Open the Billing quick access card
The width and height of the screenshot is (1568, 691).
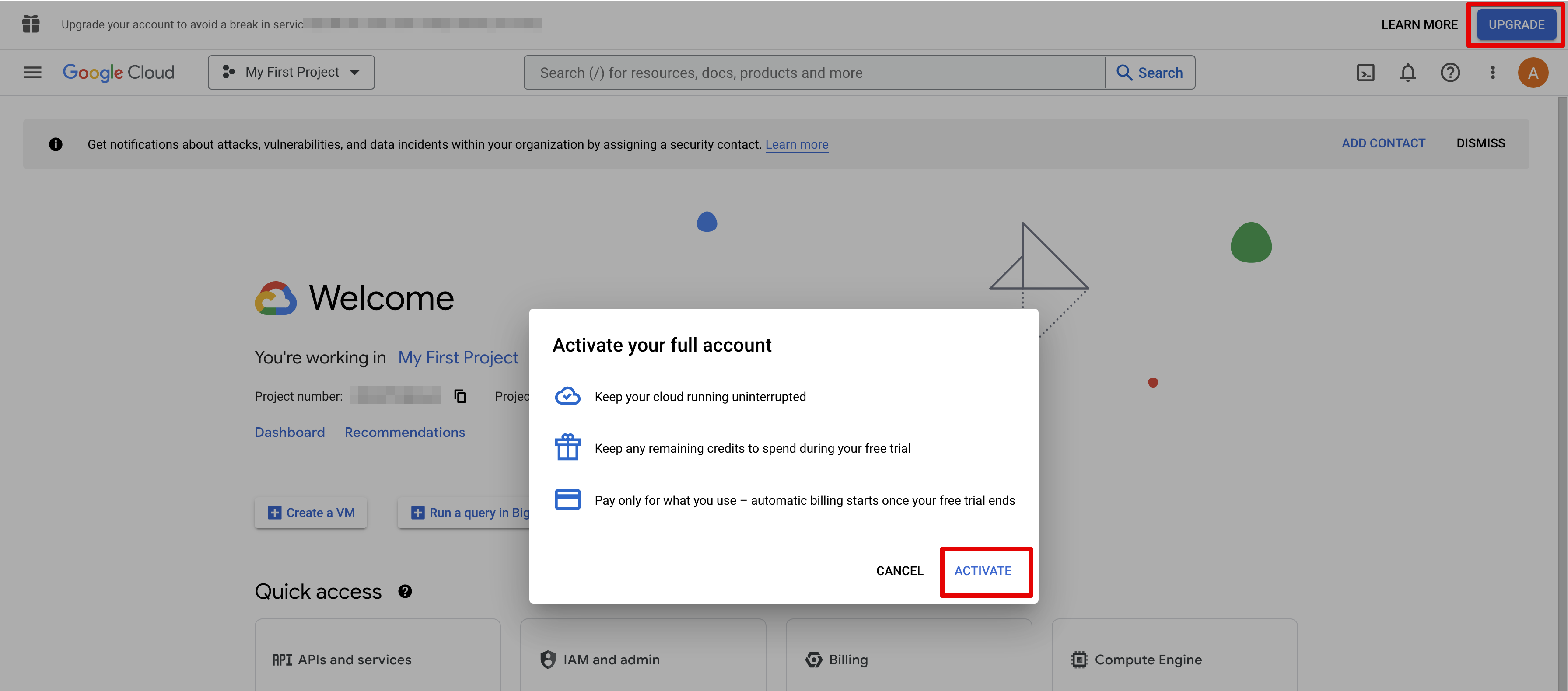(909, 655)
